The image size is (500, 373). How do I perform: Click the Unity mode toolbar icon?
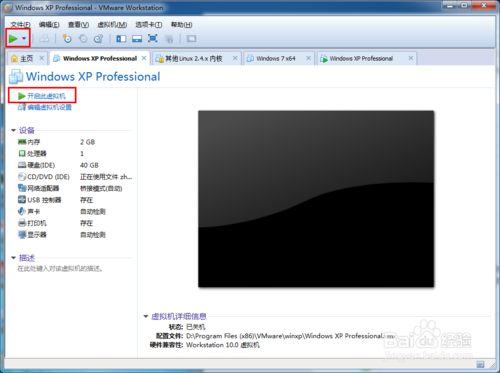coord(169,39)
